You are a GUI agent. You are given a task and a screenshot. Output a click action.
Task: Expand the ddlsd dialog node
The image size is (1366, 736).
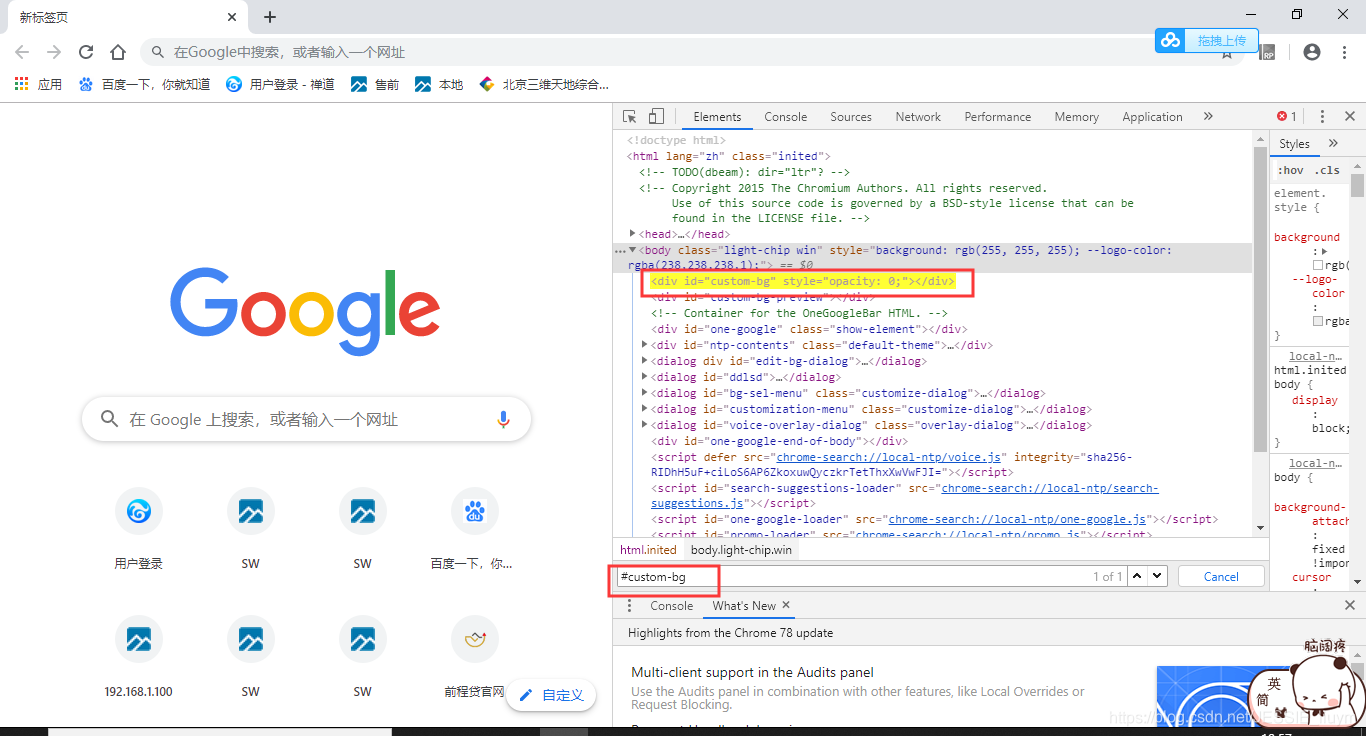click(x=645, y=377)
